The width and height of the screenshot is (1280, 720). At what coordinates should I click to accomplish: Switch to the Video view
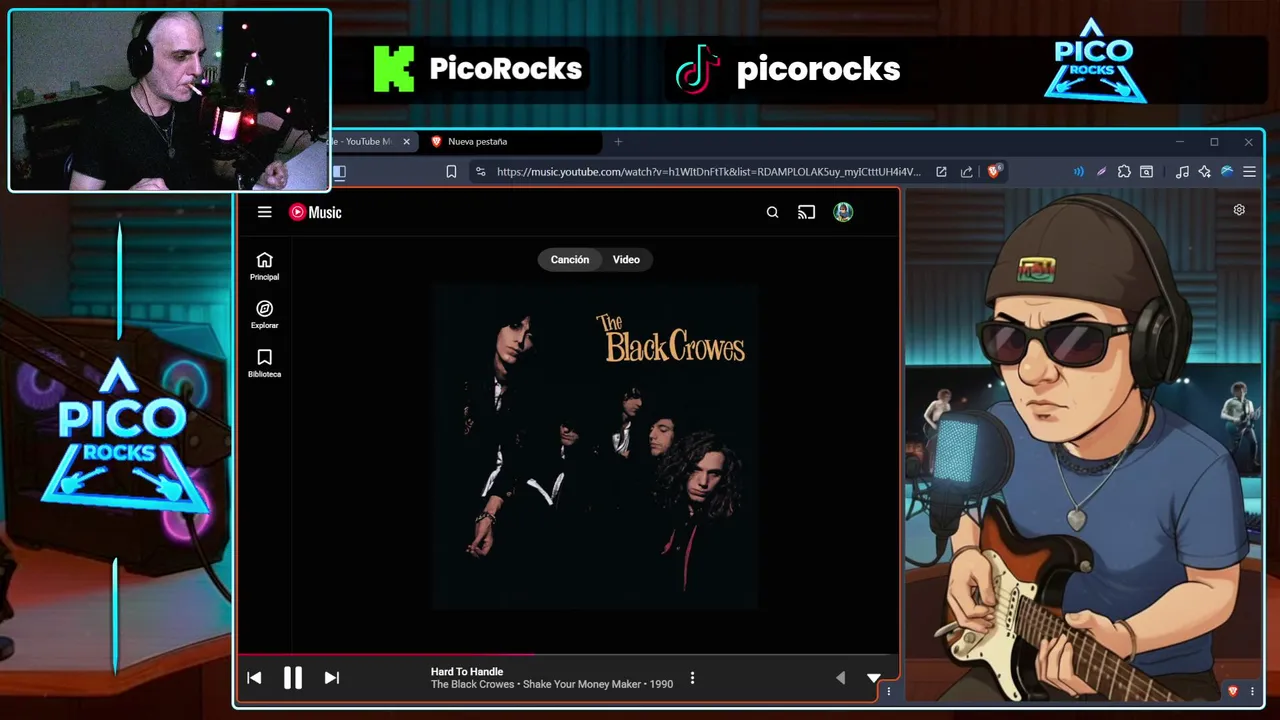pos(626,260)
